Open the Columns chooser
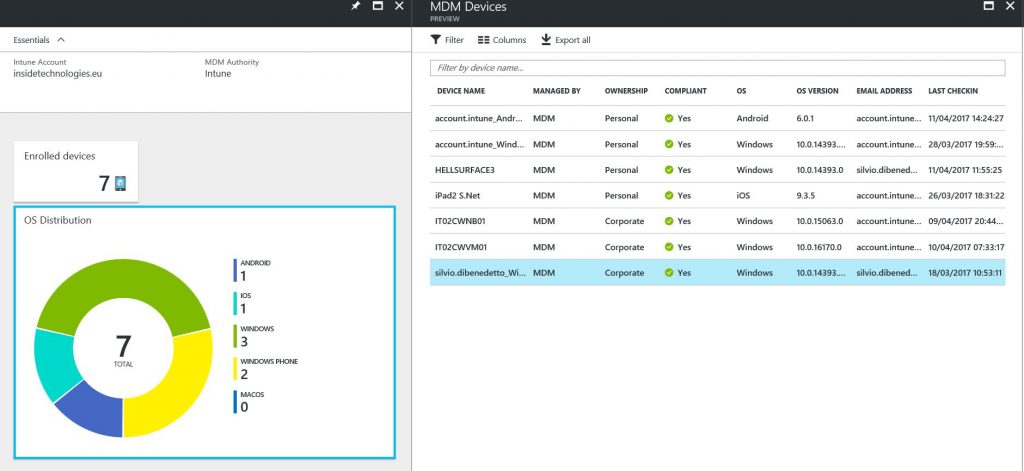The image size is (1024, 471). pos(502,40)
